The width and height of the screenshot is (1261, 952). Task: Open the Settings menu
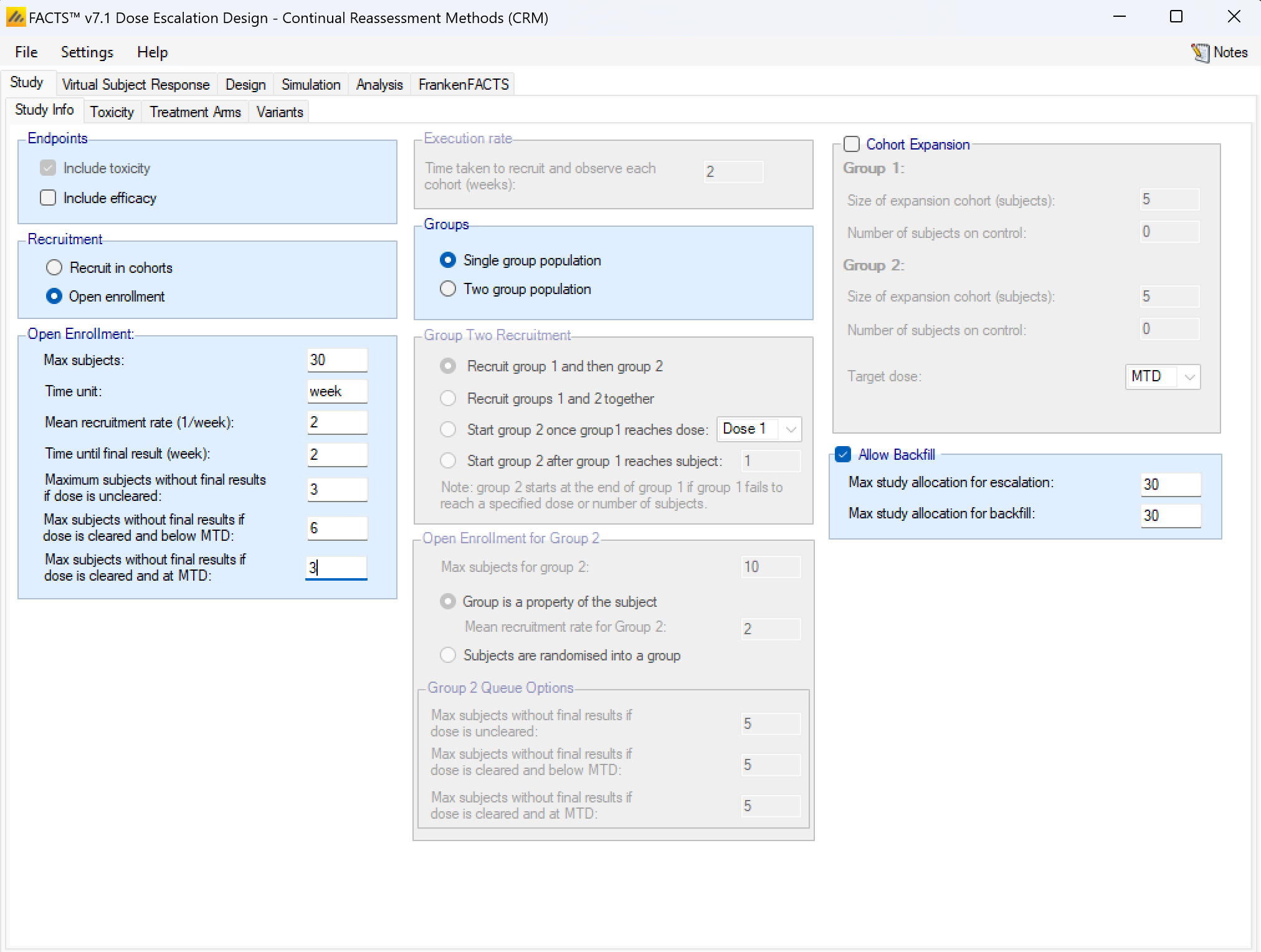click(x=87, y=52)
